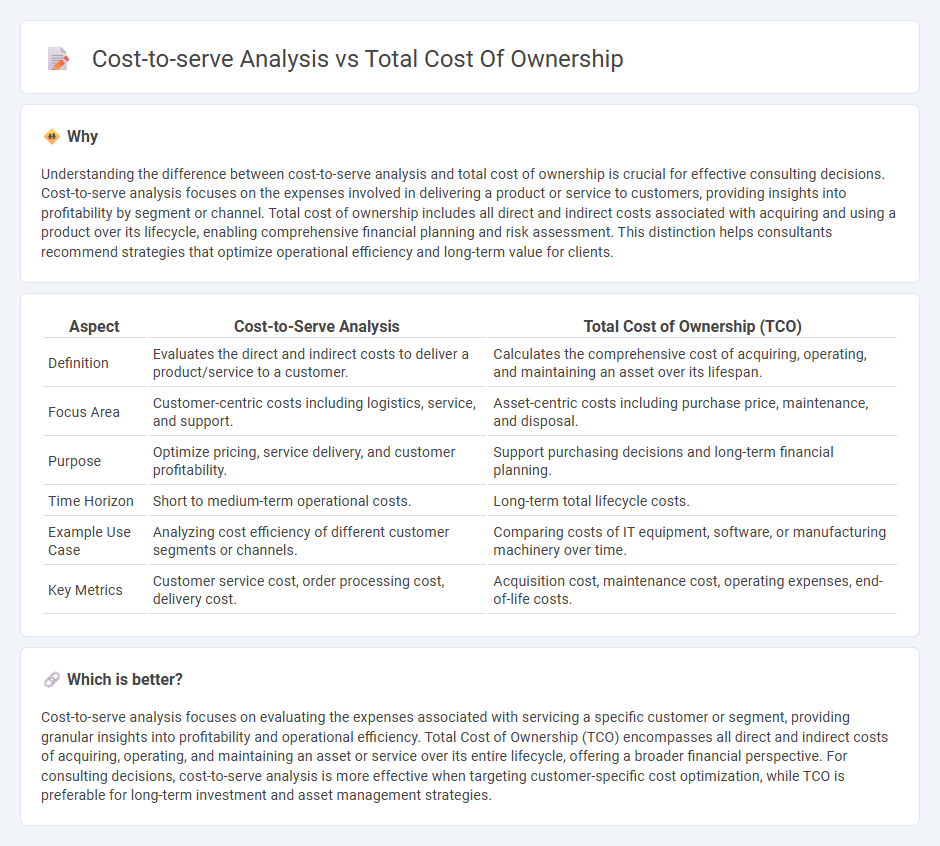
Task: Click the cell 'Calculates the comprehensive cost of acquiring'
Action: coord(692,363)
